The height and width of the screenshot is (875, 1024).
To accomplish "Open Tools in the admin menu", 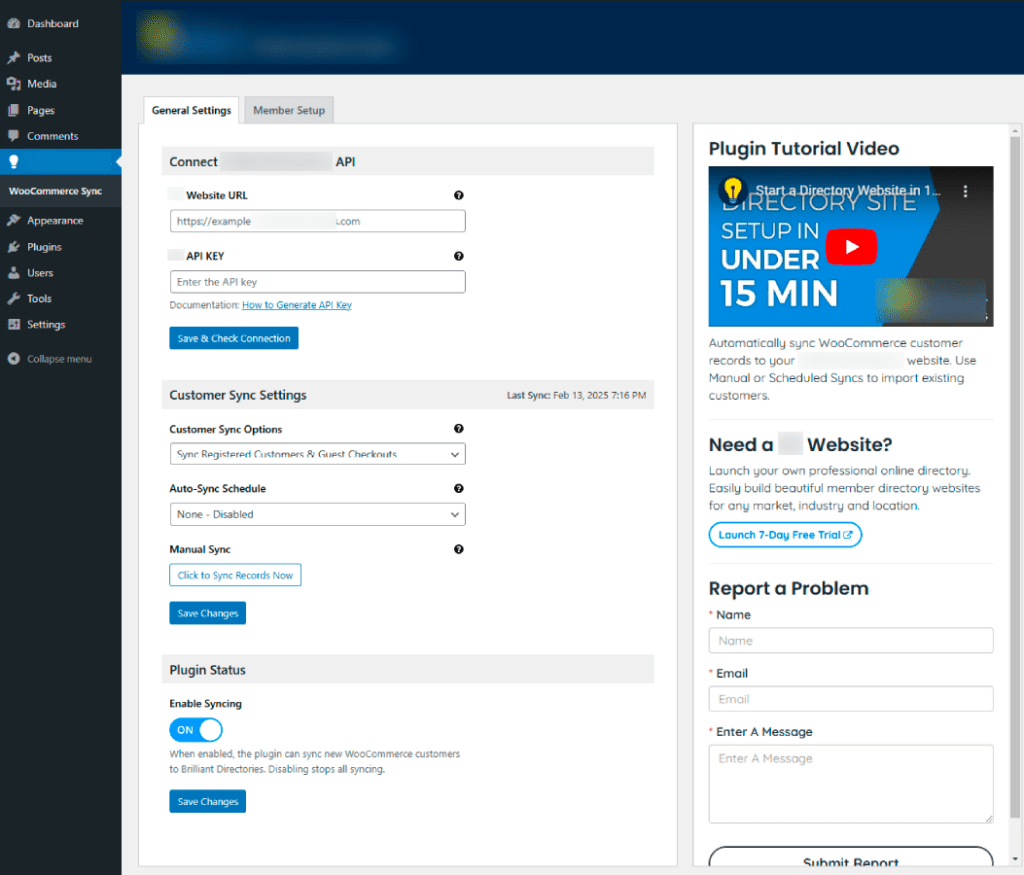I will pyautogui.click(x=39, y=298).
